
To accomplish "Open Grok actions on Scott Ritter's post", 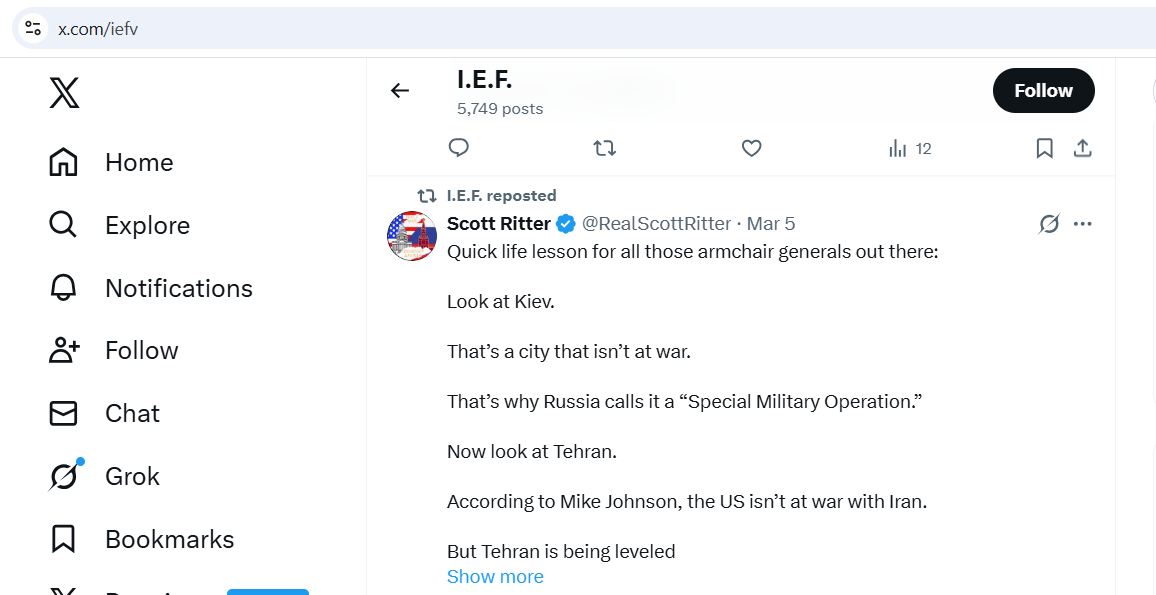I will coord(1048,224).
